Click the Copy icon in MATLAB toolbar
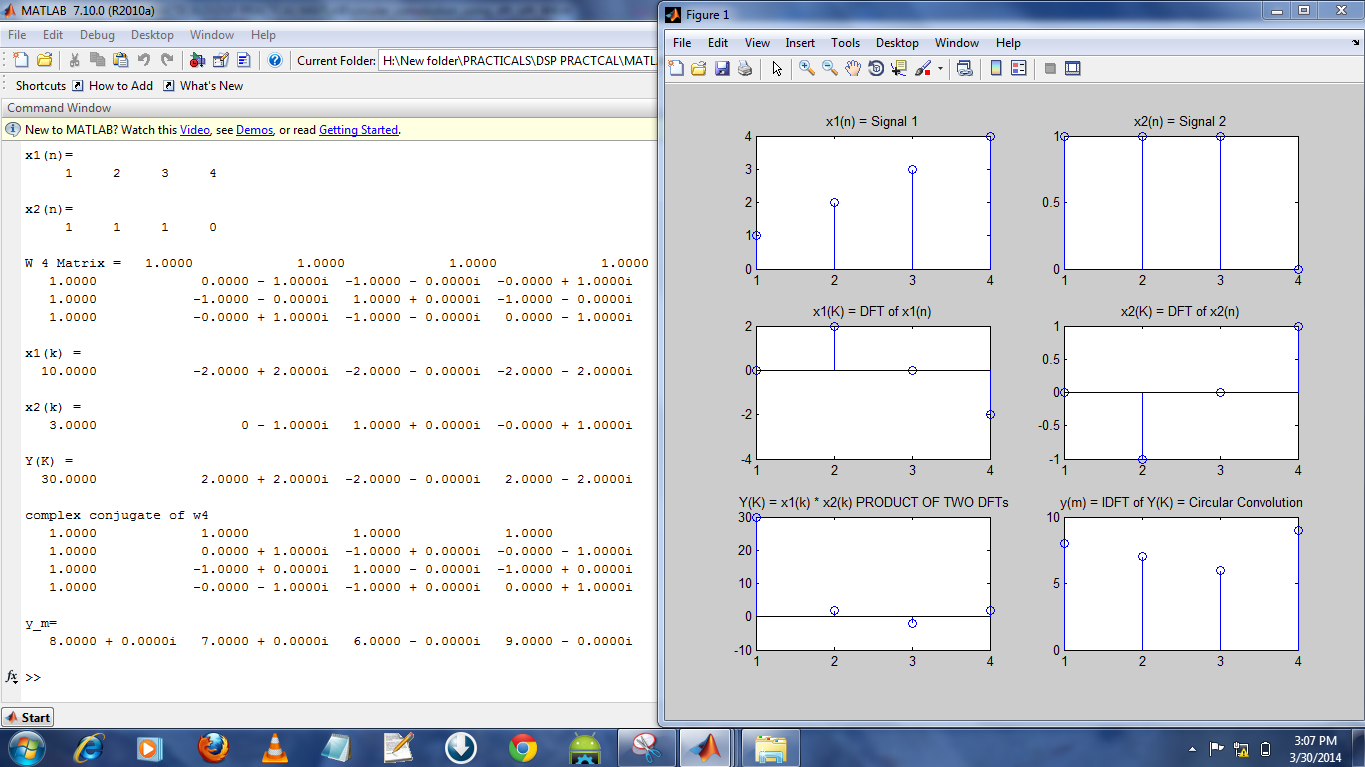This screenshot has width=1365, height=767. click(98, 60)
